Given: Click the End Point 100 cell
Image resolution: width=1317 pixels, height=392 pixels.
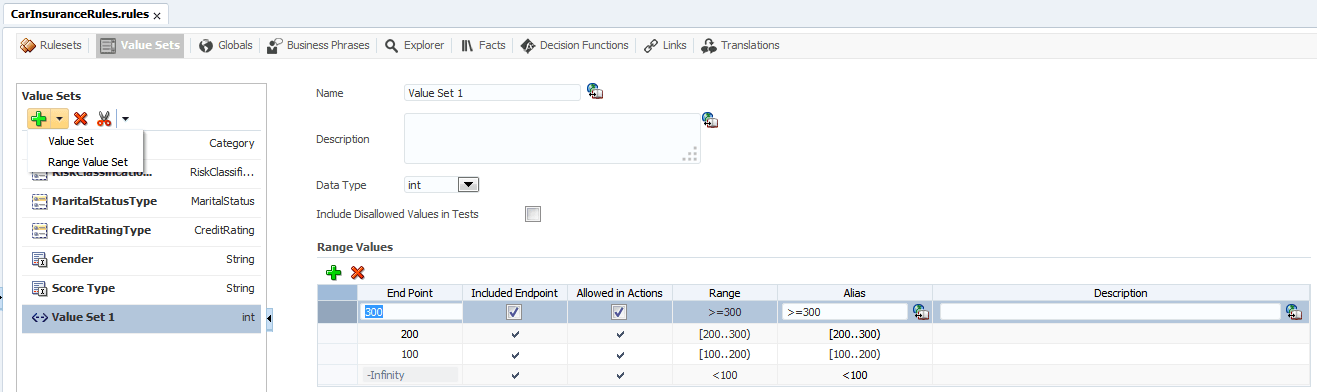Looking at the screenshot, I should (x=410, y=355).
